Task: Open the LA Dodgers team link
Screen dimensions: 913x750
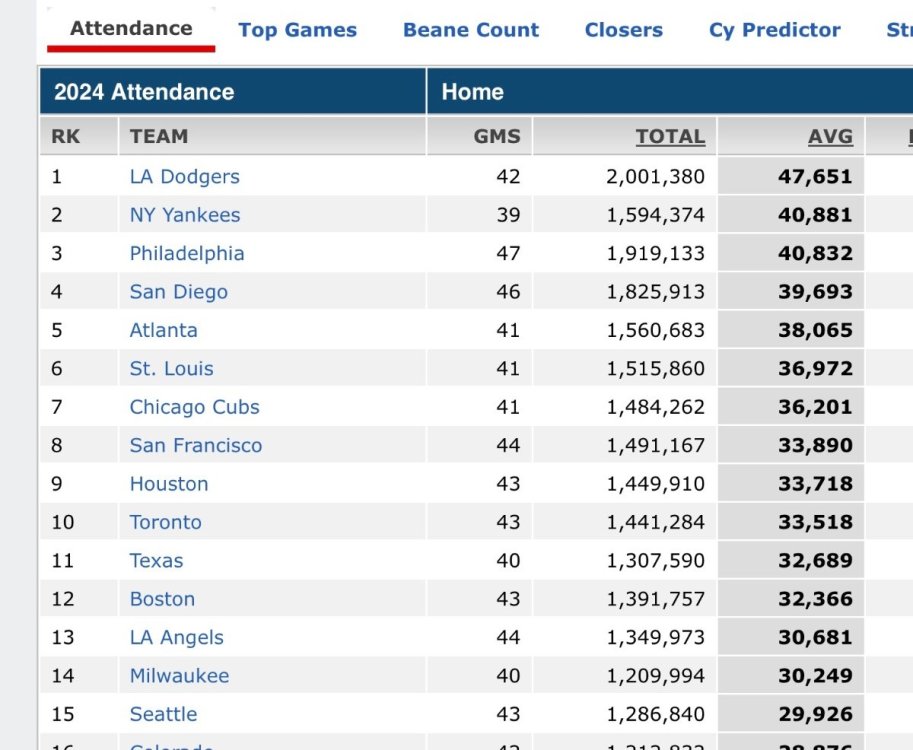Action: pos(185,177)
